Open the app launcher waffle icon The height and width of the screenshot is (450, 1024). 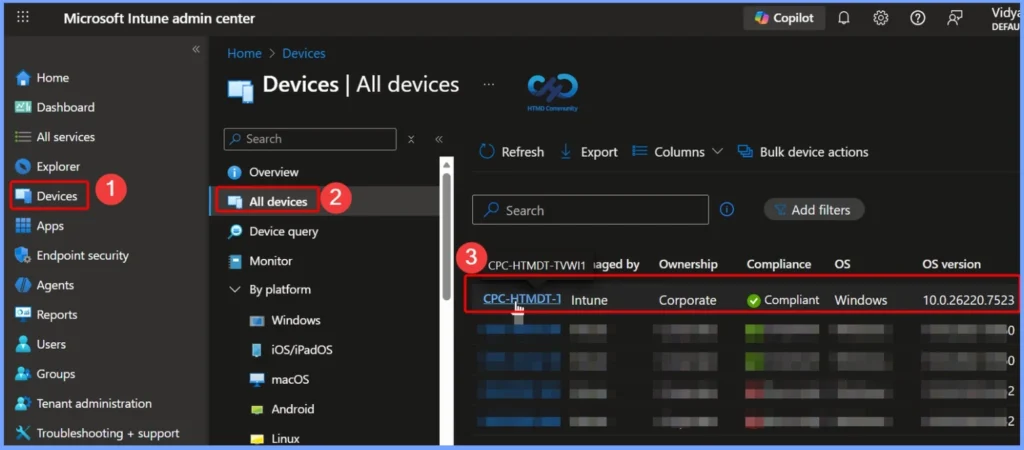pos(22,18)
